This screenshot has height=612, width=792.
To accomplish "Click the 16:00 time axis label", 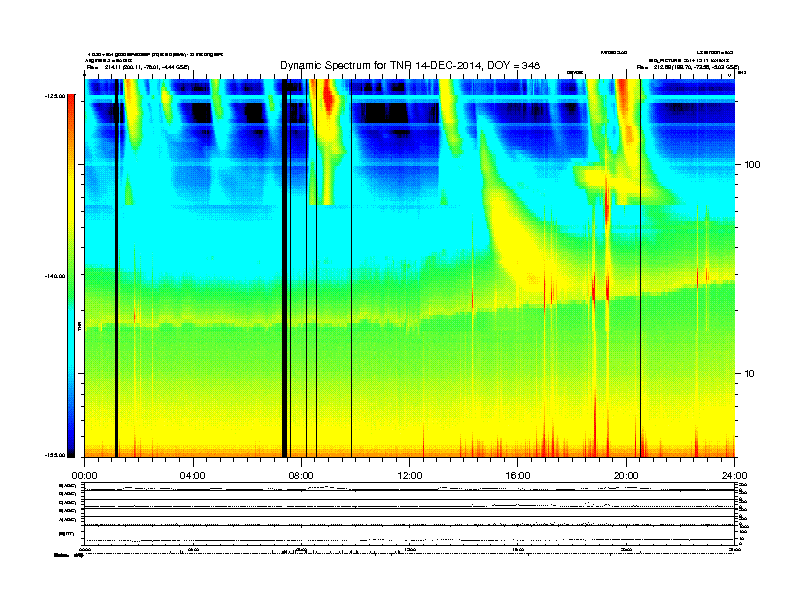I will click(518, 476).
